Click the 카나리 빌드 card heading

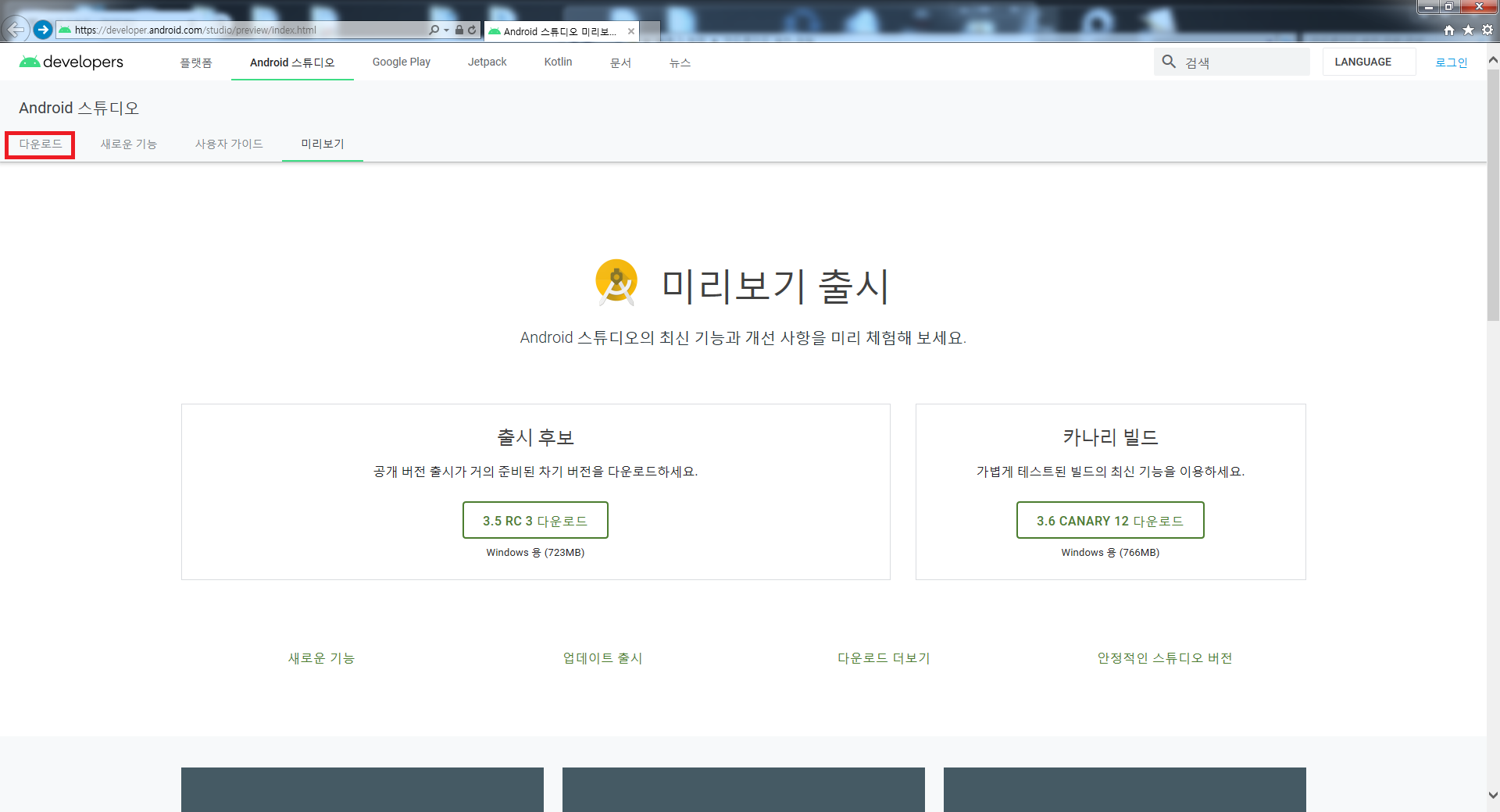1110,437
